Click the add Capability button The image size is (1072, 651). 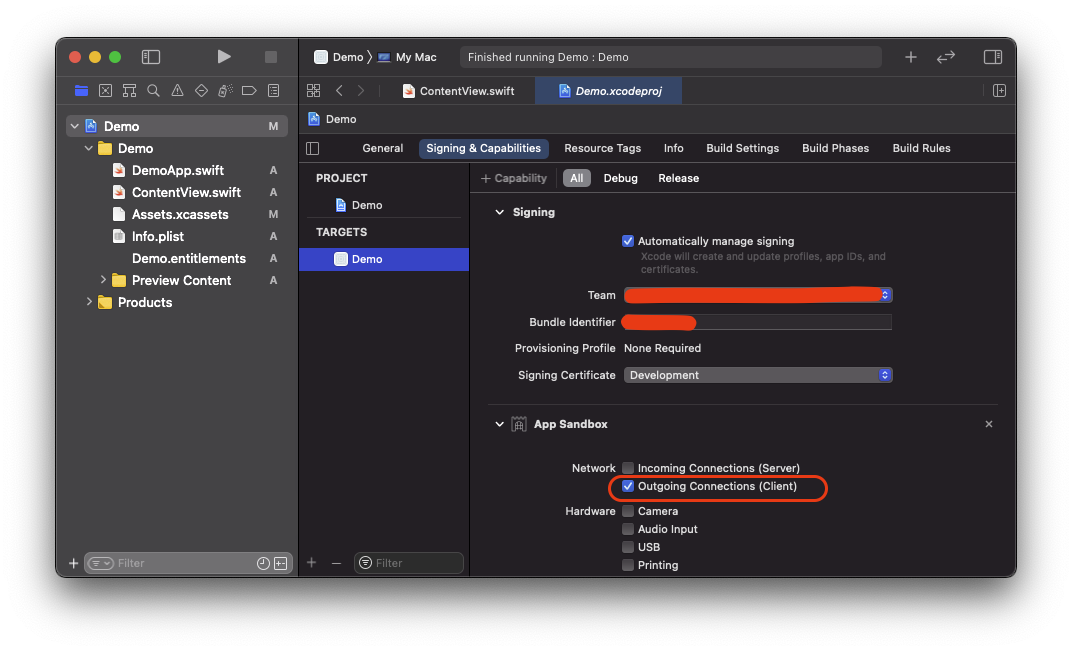[514, 178]
